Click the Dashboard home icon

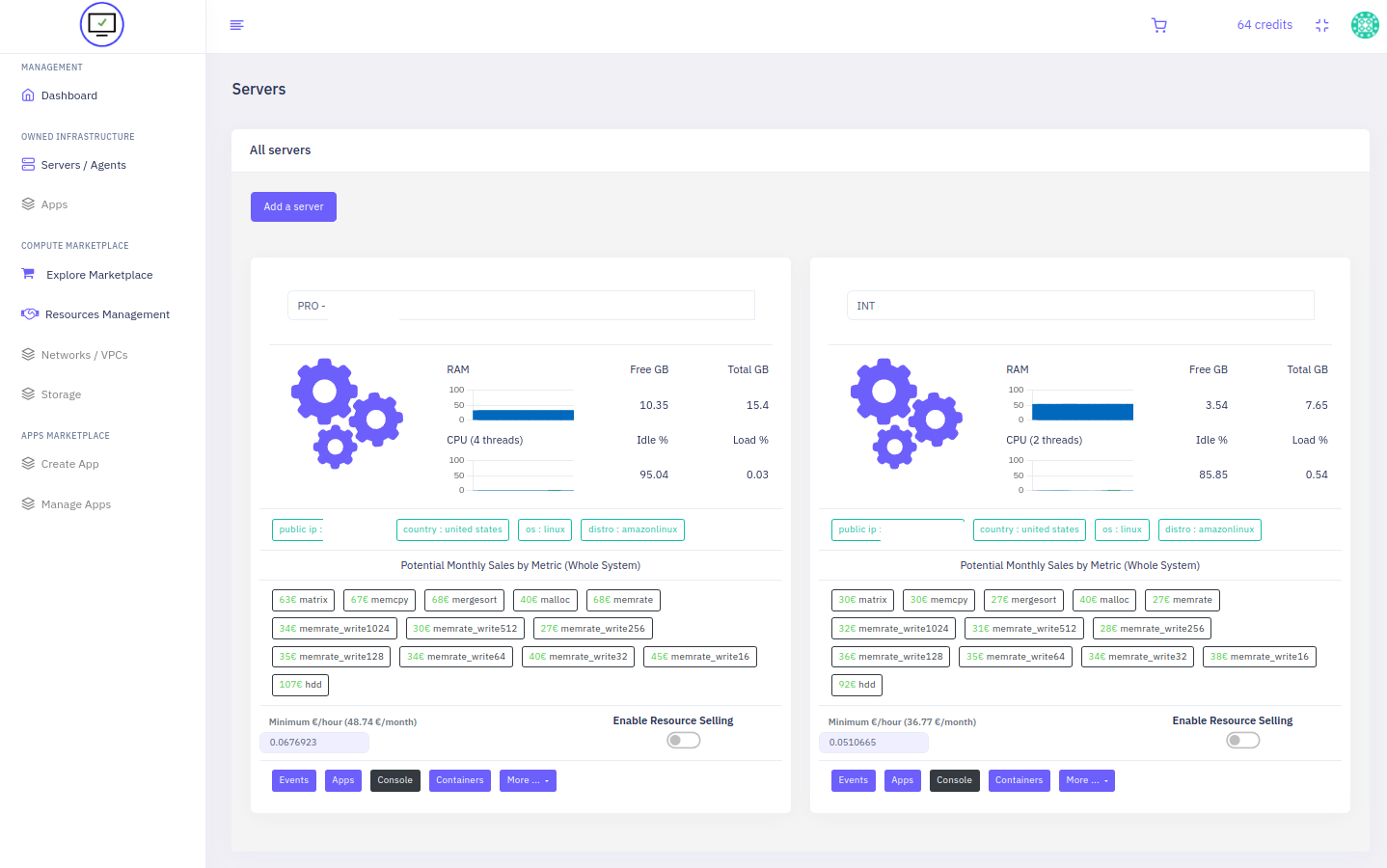tap(28, 95)
